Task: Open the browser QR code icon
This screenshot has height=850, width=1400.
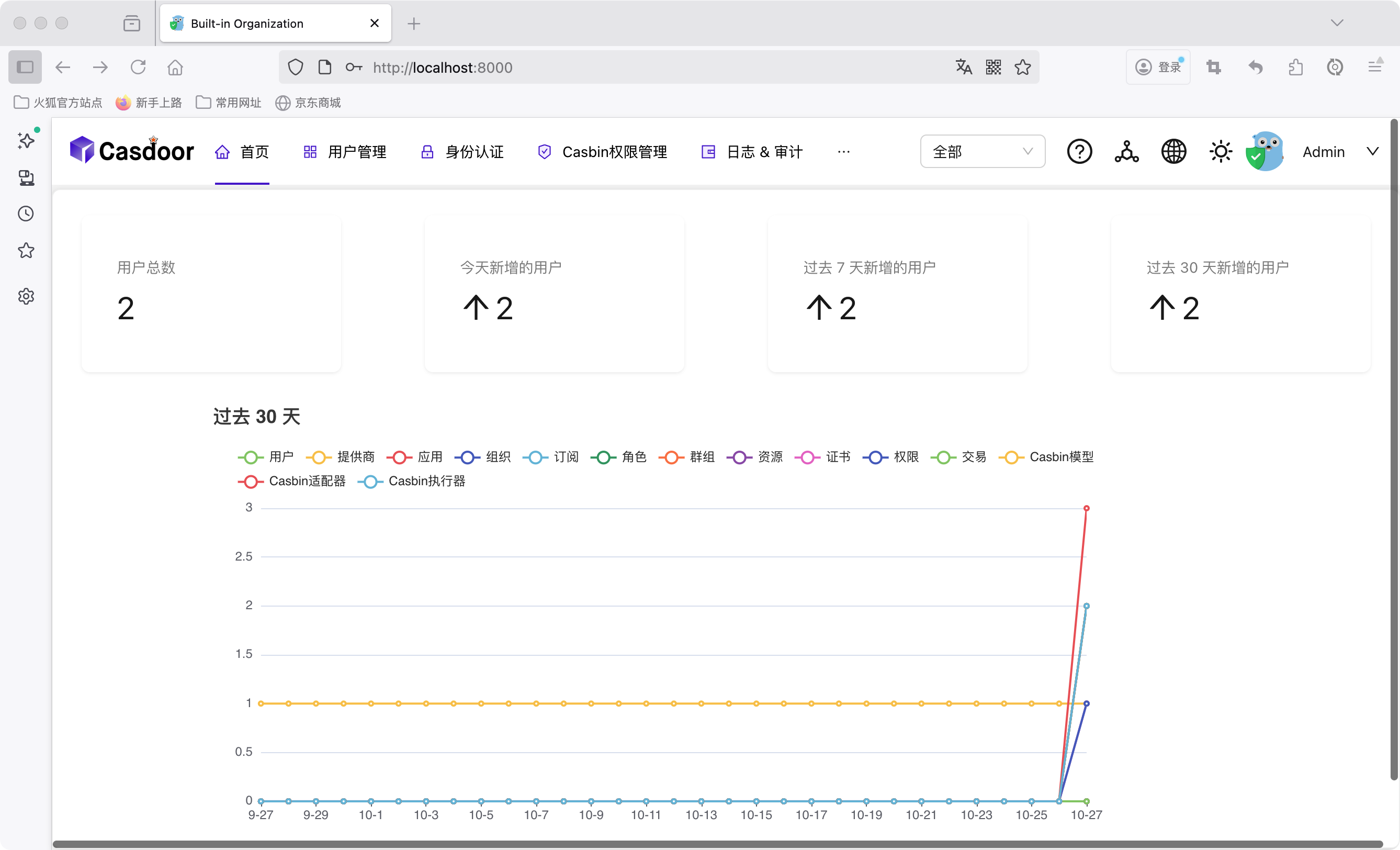Action: [x=993, y=68]
